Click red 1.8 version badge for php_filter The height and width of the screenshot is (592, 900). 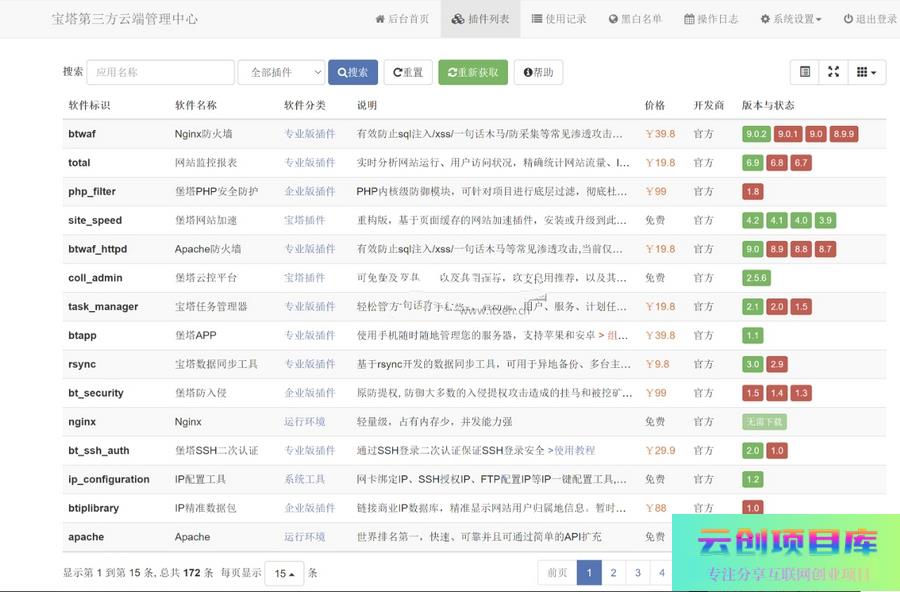click(753, 191)
